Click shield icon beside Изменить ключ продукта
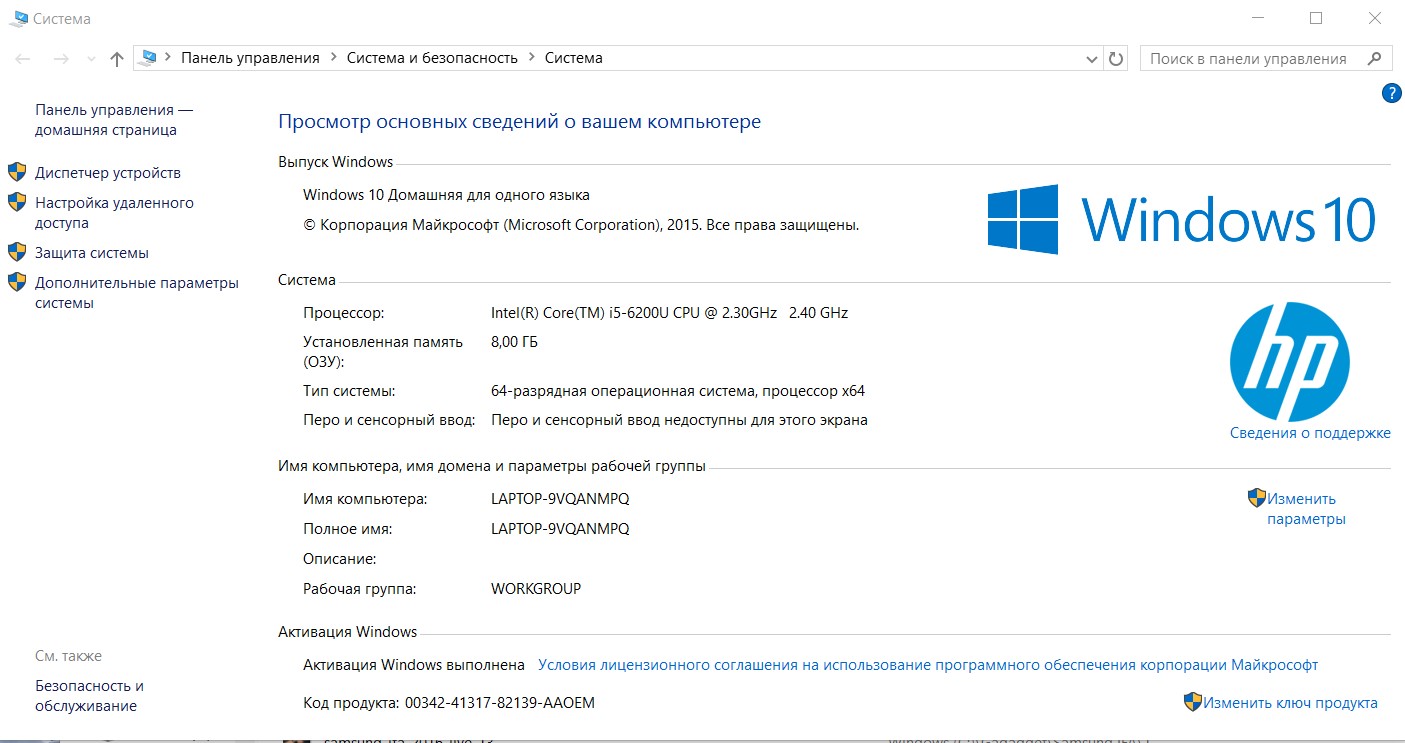The height and width of the screenshot is (743, 1405). pyautogui.click(x=1193, y=702)
